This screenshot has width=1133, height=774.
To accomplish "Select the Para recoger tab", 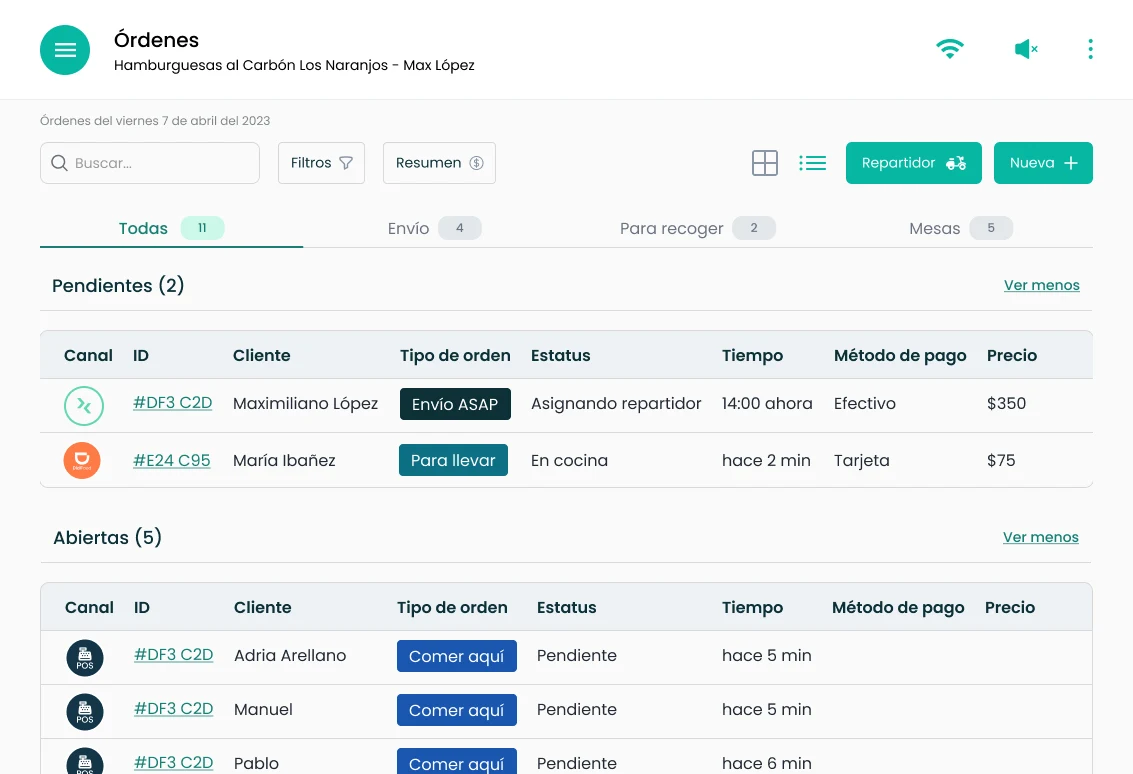I will point(697,228).
